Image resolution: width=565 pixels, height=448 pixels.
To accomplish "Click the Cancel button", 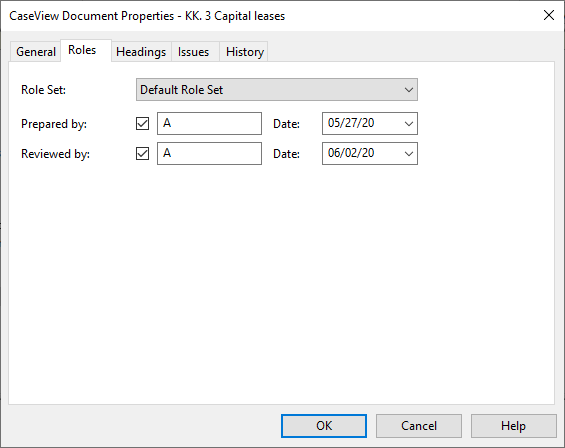I will point(419,426).
